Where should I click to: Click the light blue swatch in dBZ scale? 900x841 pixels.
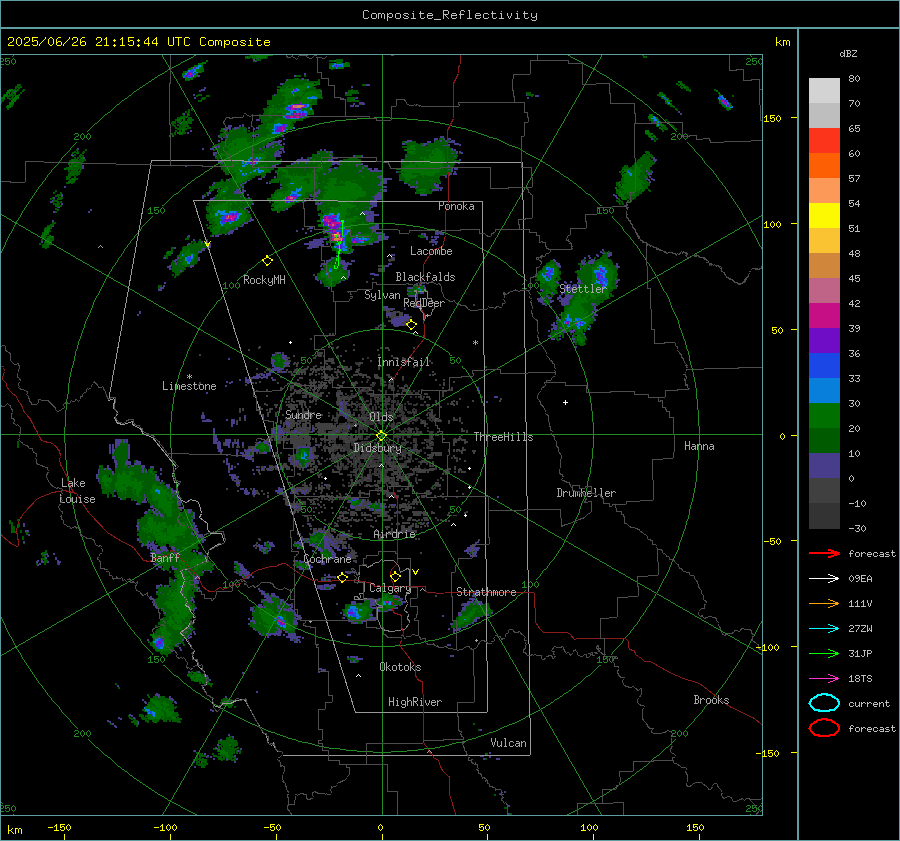point(824,390)
